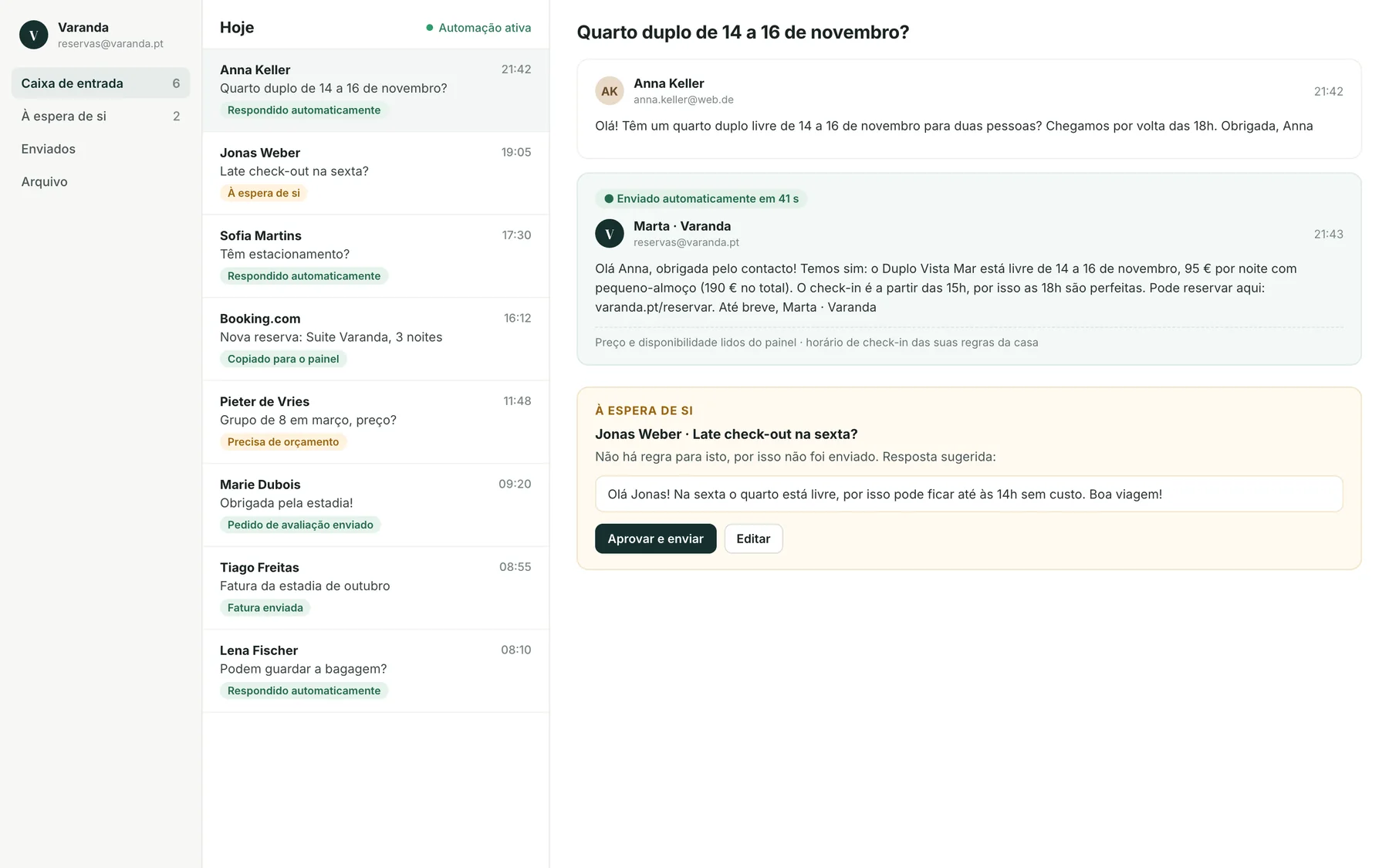Click the 'À espera de si' tag on Jonas Weber
The height and width of the screenshot is (868, 1389).
click(x=263, y=193)
